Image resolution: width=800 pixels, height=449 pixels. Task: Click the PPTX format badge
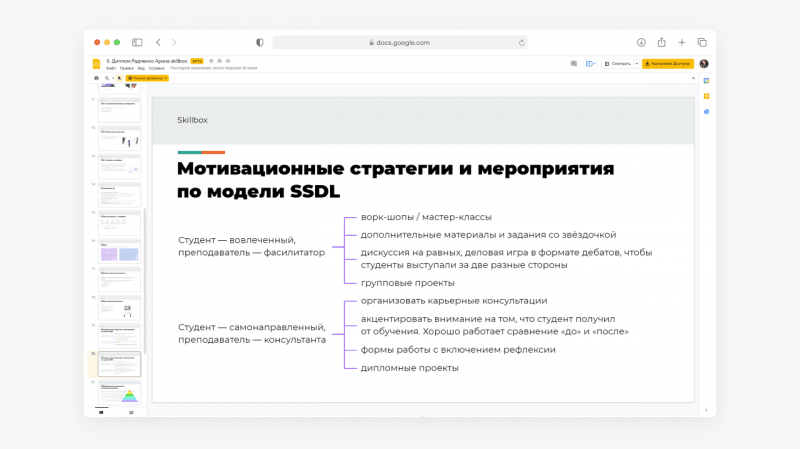tap(197, 61)
